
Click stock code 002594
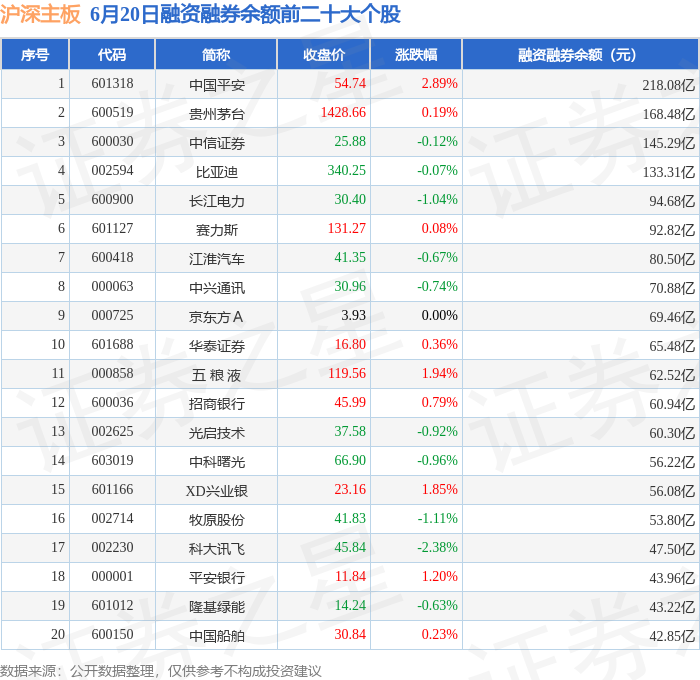tap(112, 171)
